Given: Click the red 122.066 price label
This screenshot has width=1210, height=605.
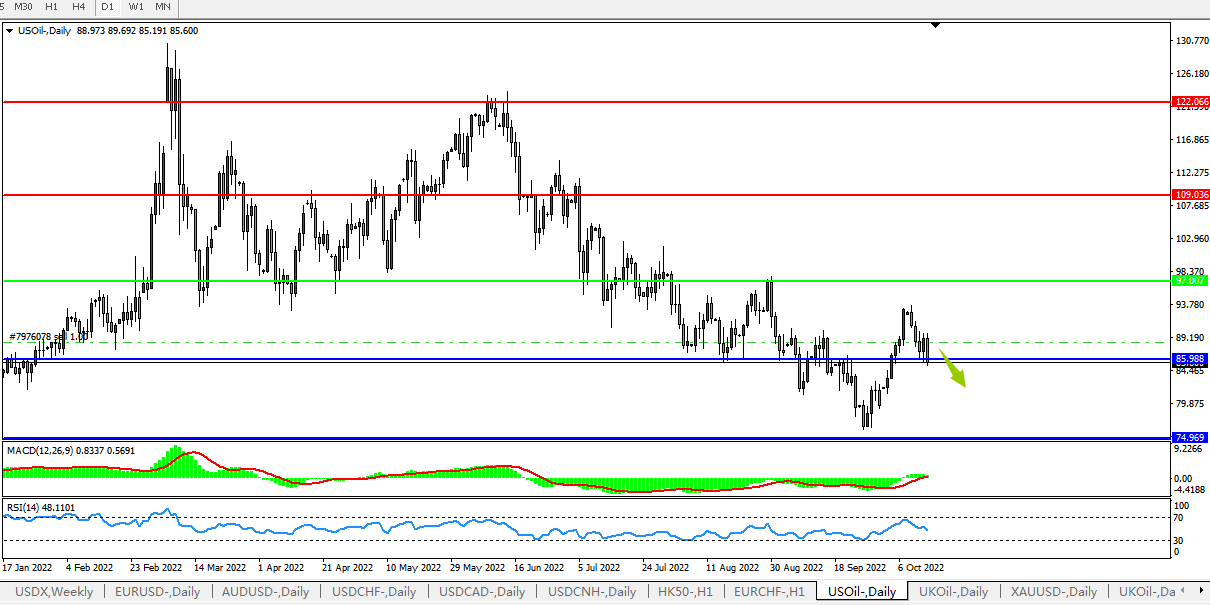Looking at the screenshot, I should coord(1192,102).
